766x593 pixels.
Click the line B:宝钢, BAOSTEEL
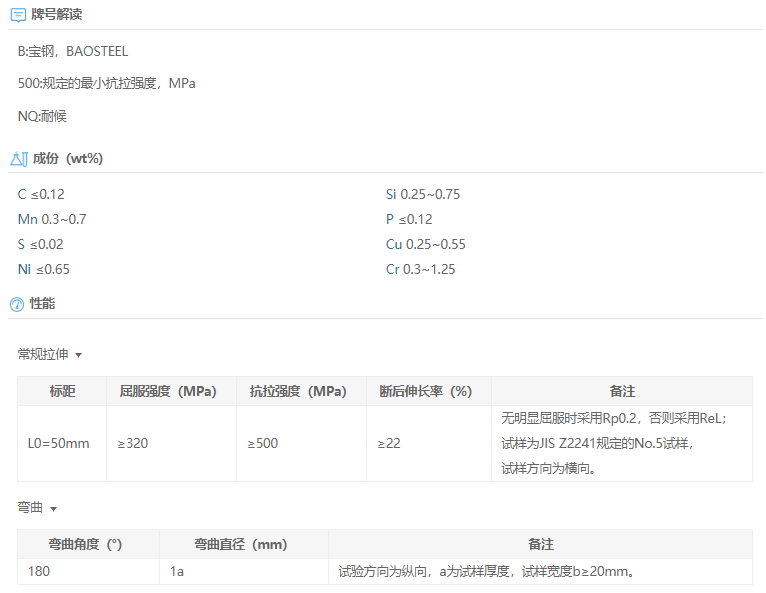click(x=73, y=51)
